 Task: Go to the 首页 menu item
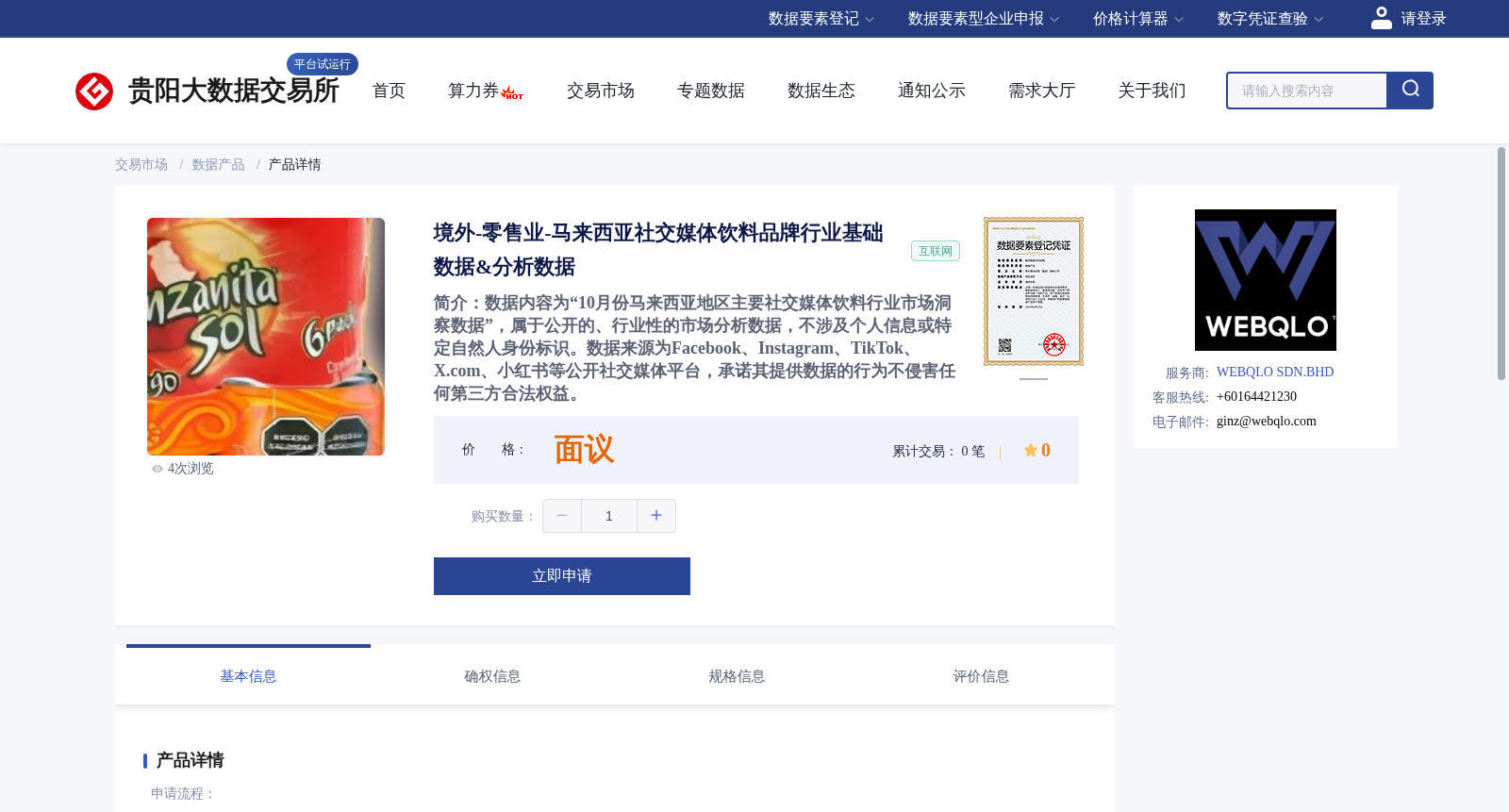point(389,91)
